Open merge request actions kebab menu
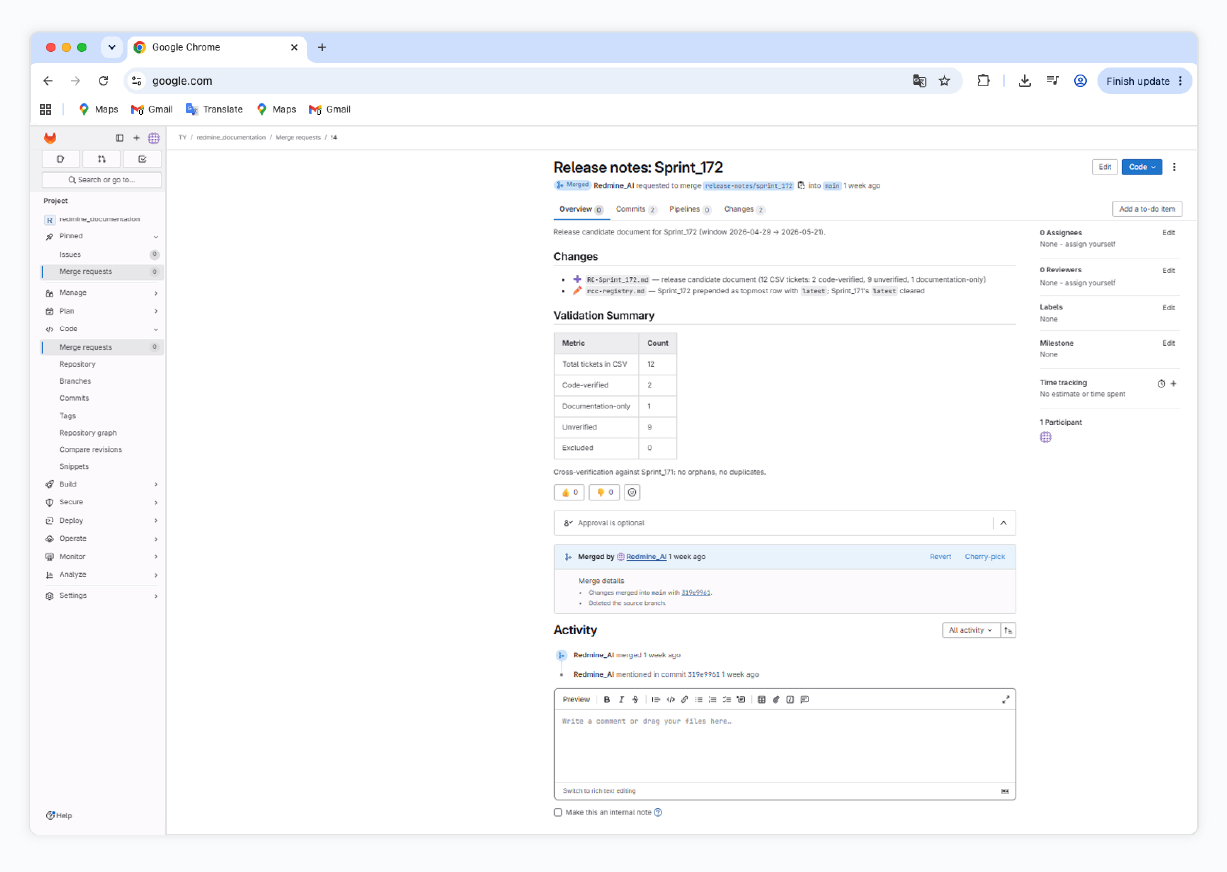 pos(1174,167)
